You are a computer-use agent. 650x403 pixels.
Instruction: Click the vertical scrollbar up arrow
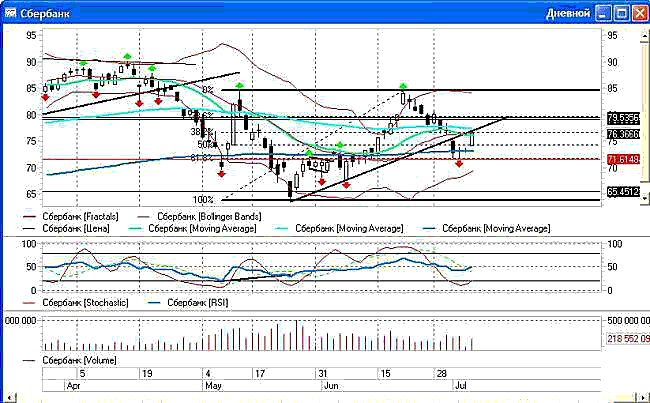click(x=645, y=36)
